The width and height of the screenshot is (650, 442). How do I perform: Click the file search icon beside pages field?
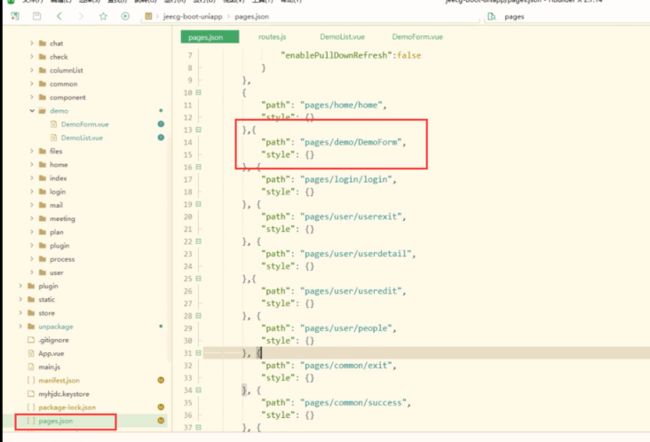click(x=491, y=17)
